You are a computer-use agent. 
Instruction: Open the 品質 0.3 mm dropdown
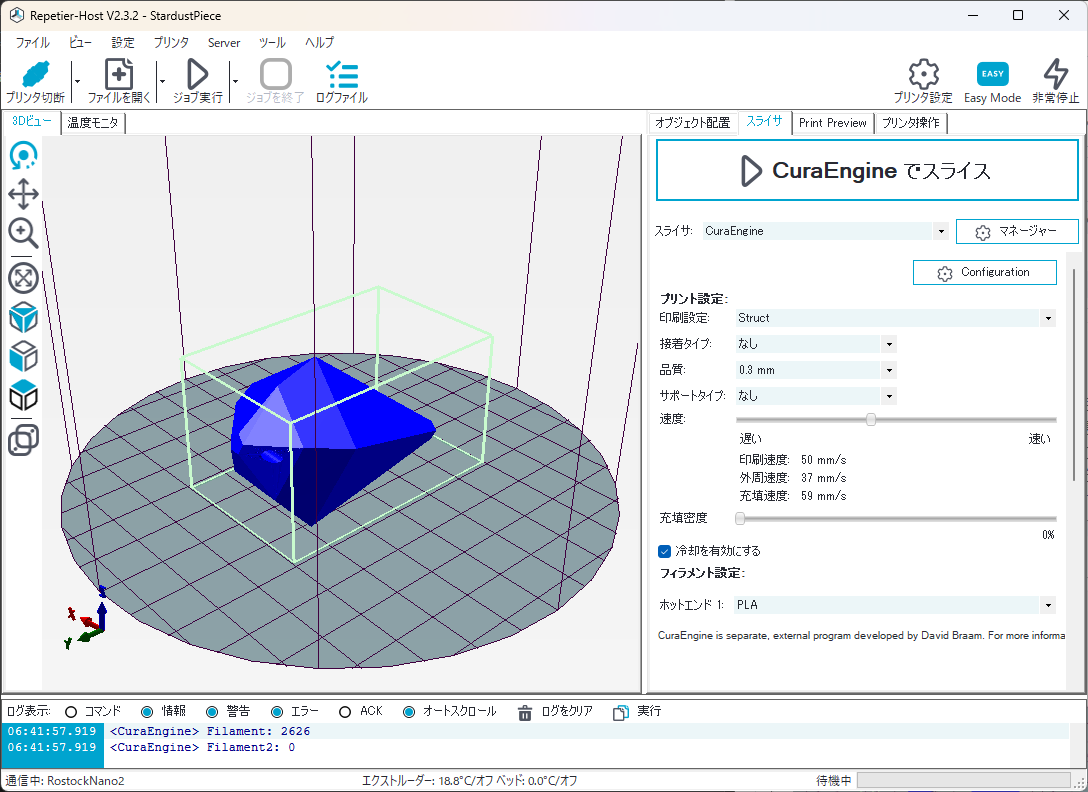pyautogui.click(x=889, y=370)
